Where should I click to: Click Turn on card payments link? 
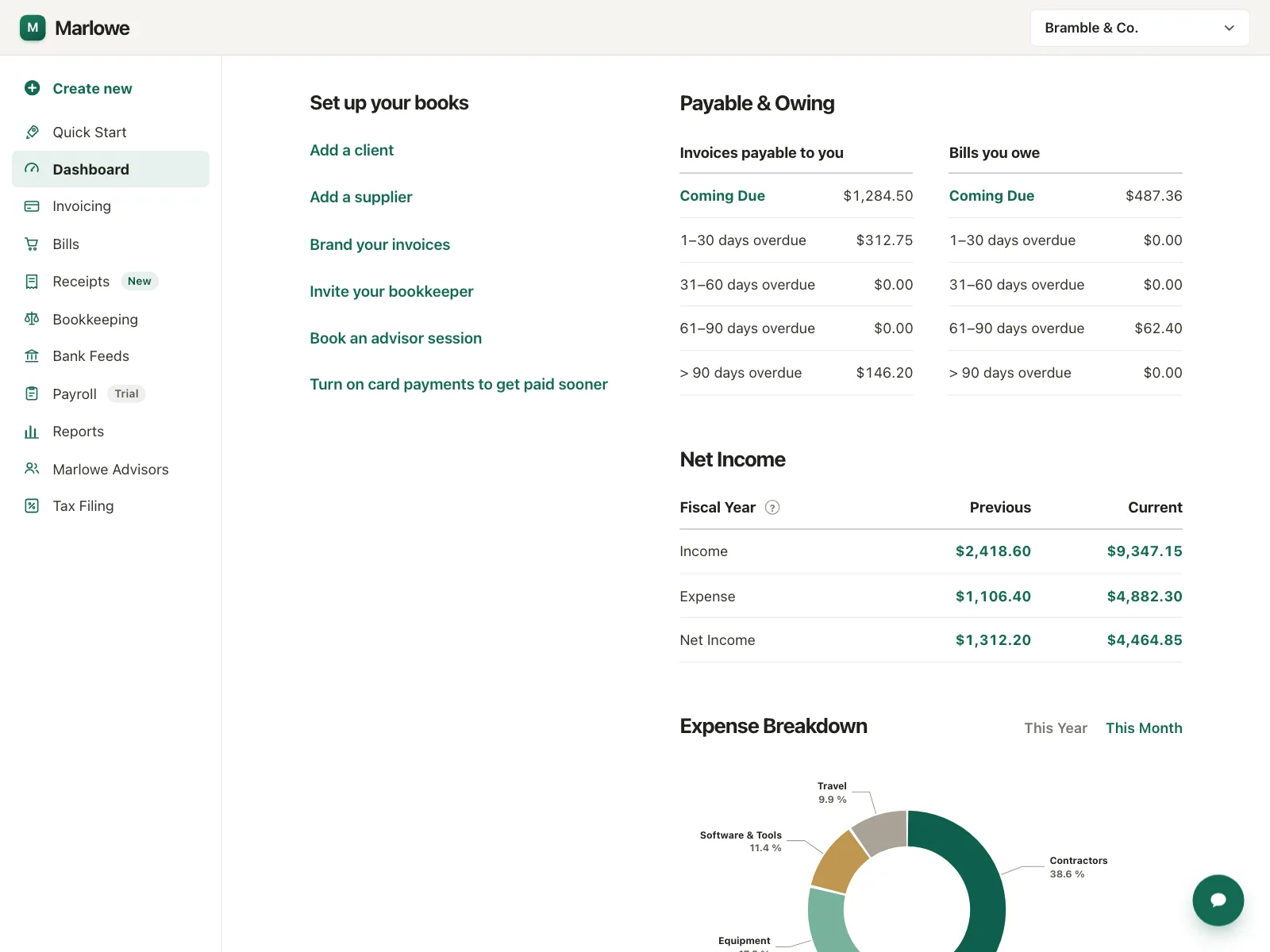tap(459, 384)
